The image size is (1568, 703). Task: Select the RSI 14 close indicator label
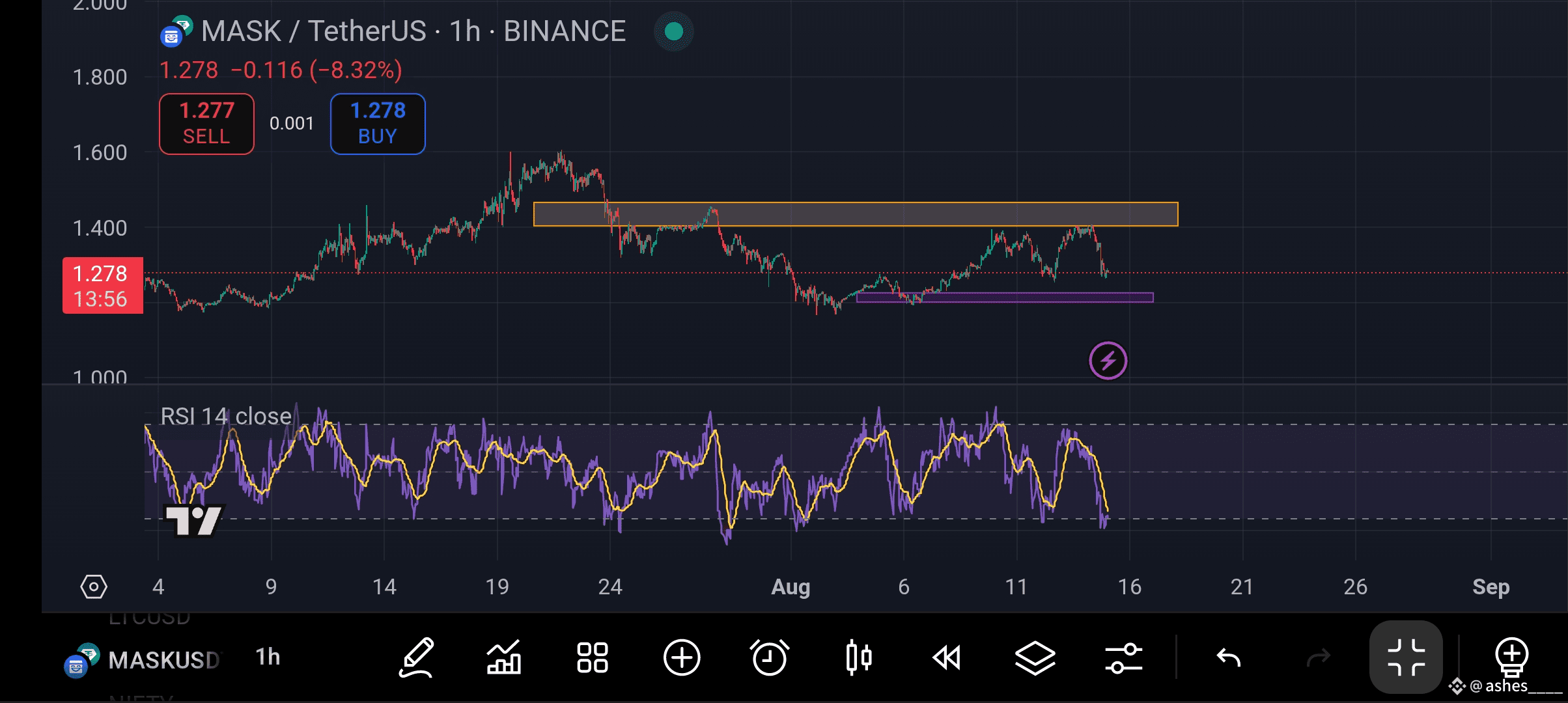226,416
